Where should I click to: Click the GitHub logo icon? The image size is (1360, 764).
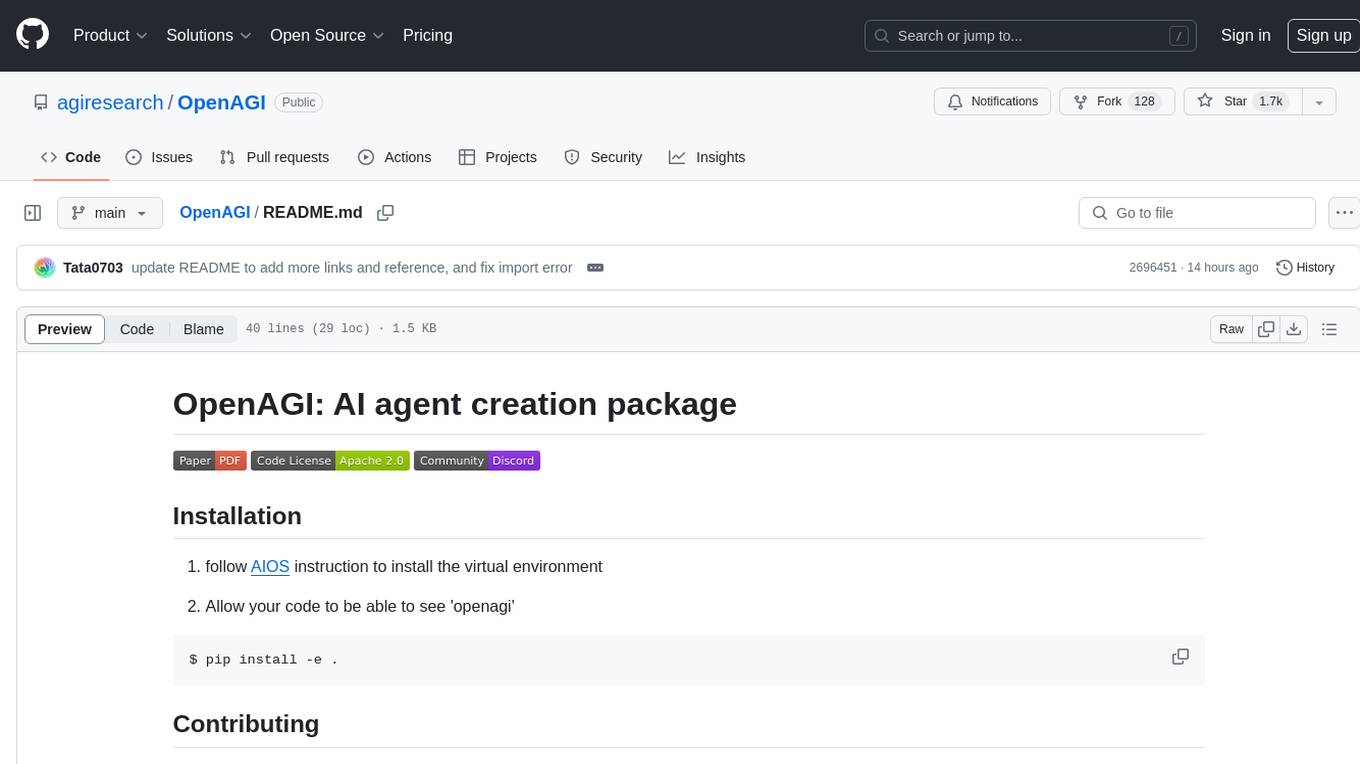click(x=33, y=35)
